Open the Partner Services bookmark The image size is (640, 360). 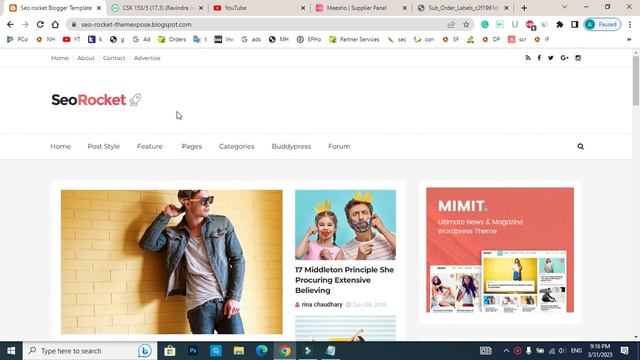354,39
